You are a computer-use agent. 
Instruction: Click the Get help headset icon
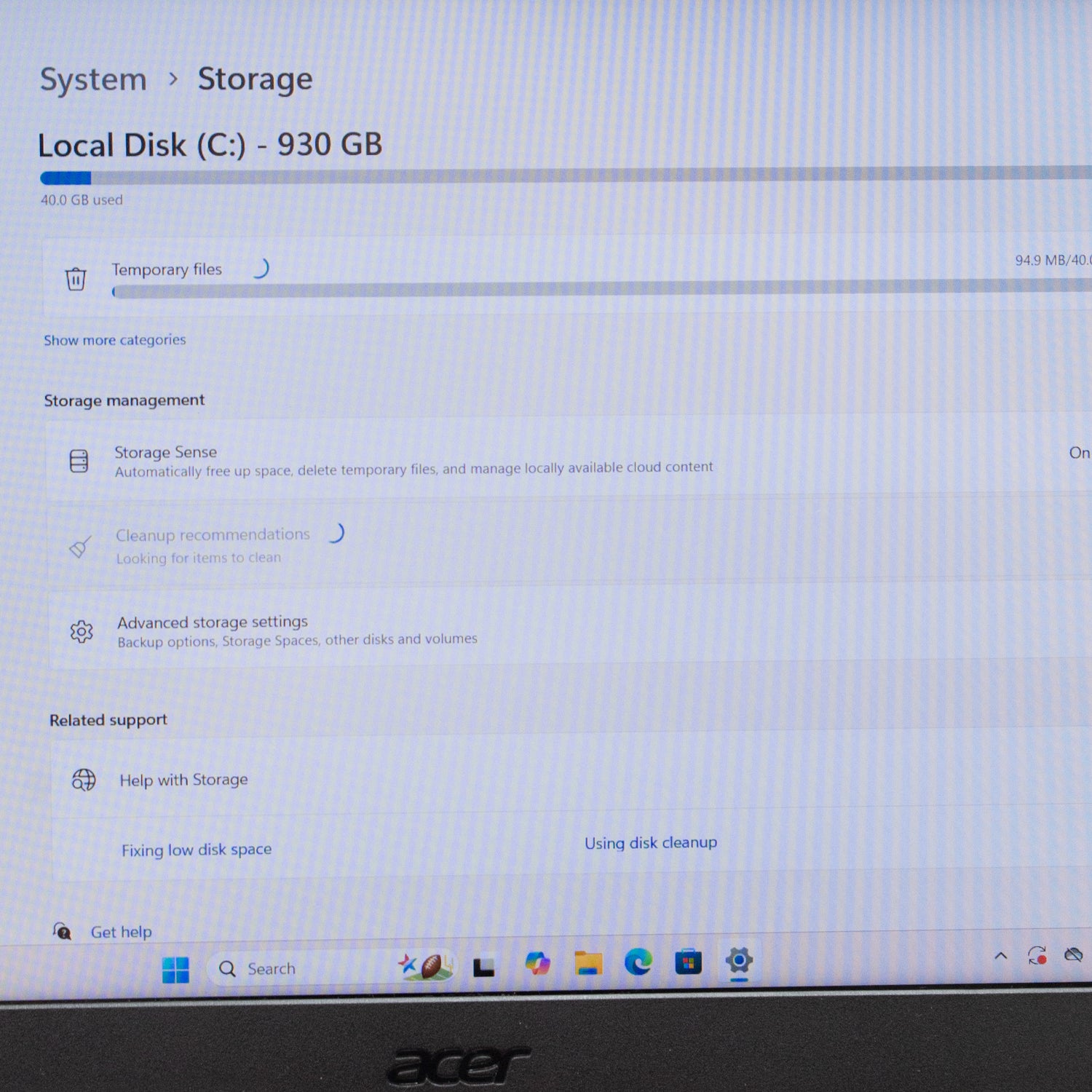click(x=62, y=930)
